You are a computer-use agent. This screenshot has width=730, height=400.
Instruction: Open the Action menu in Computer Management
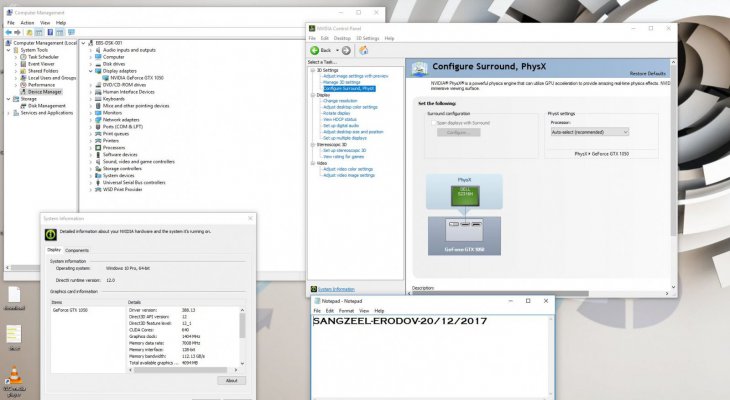pos(27,23)
